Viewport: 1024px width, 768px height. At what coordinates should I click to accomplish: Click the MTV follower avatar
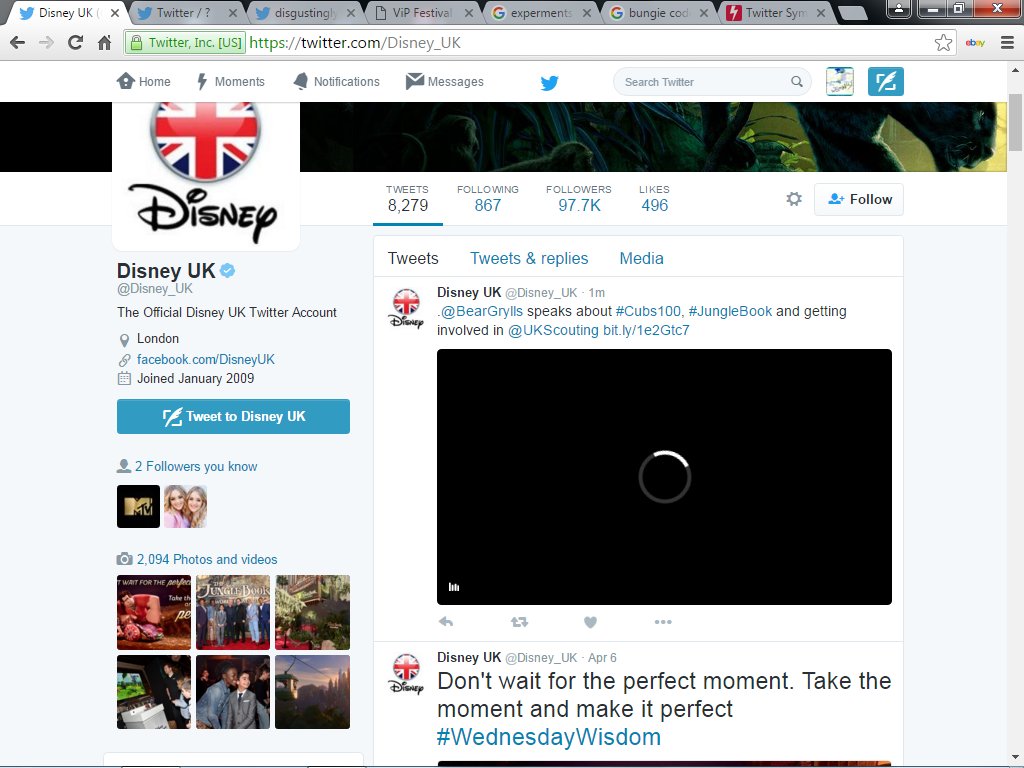pos(138,506)
